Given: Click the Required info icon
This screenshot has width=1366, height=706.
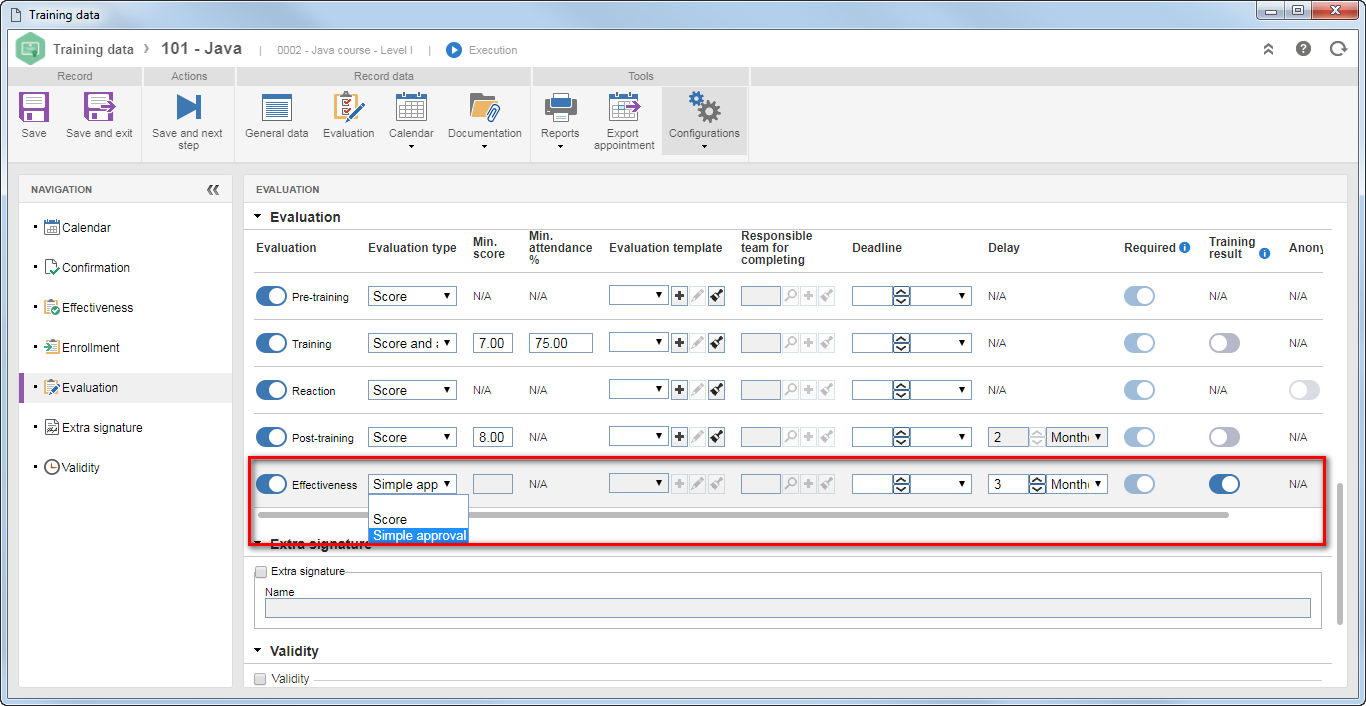Looking at the screenshot, I should [x=1184, y=247].
